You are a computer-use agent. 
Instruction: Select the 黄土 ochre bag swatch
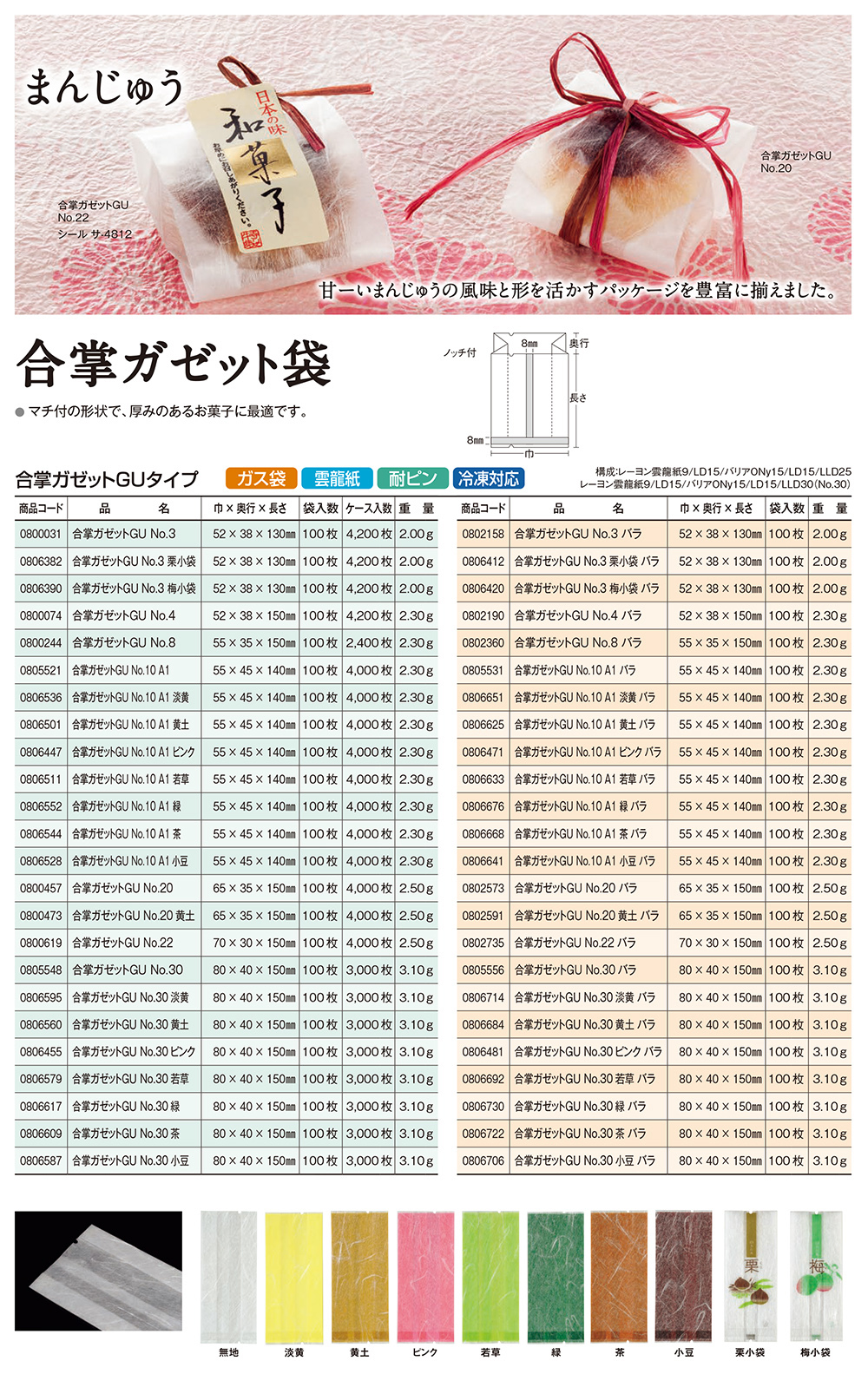click(x=359, y=1276)
